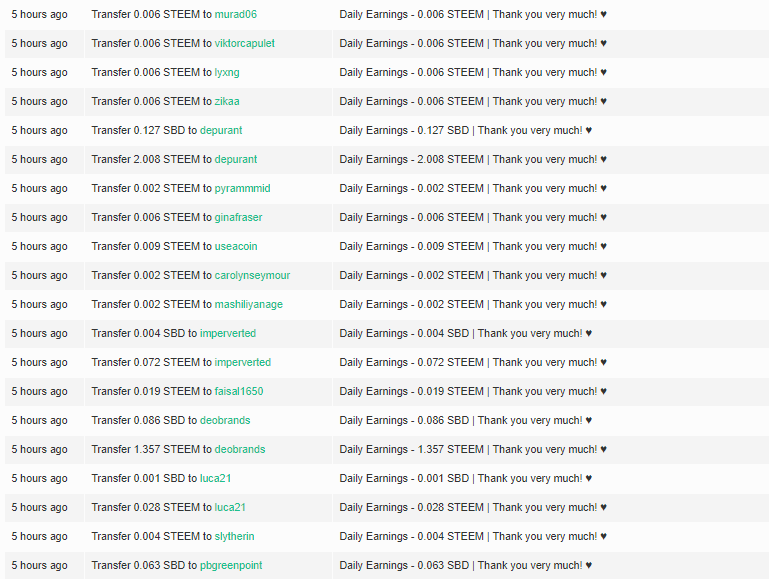Click 'Transfer 0.006 STEEM to' in ginafraser row
The height and width of the screenshot is (579, 769).
pyautogui.click(x=152, y=217)
